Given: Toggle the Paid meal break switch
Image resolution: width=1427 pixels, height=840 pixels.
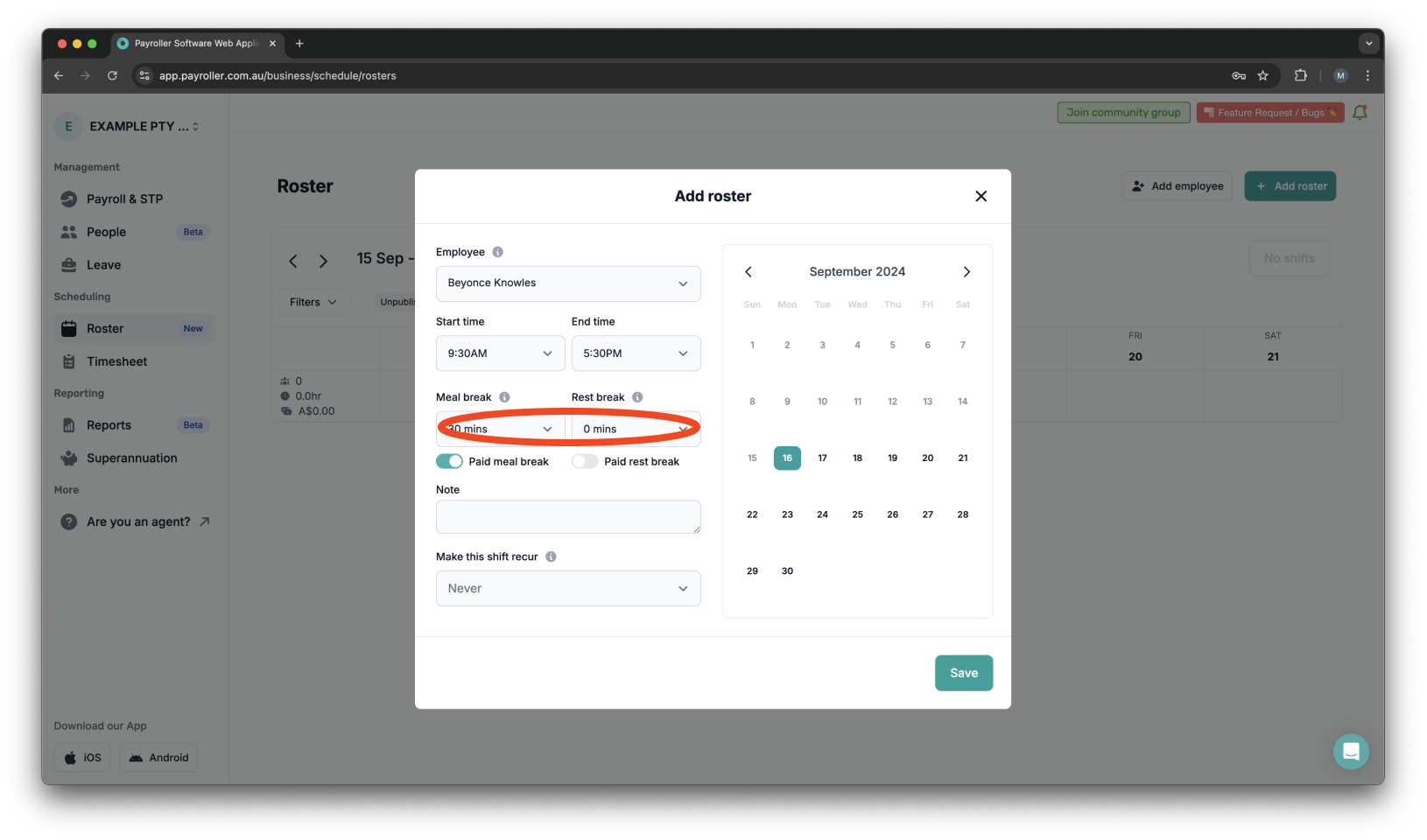Looking at the screenshot, I should click(449, 461).
